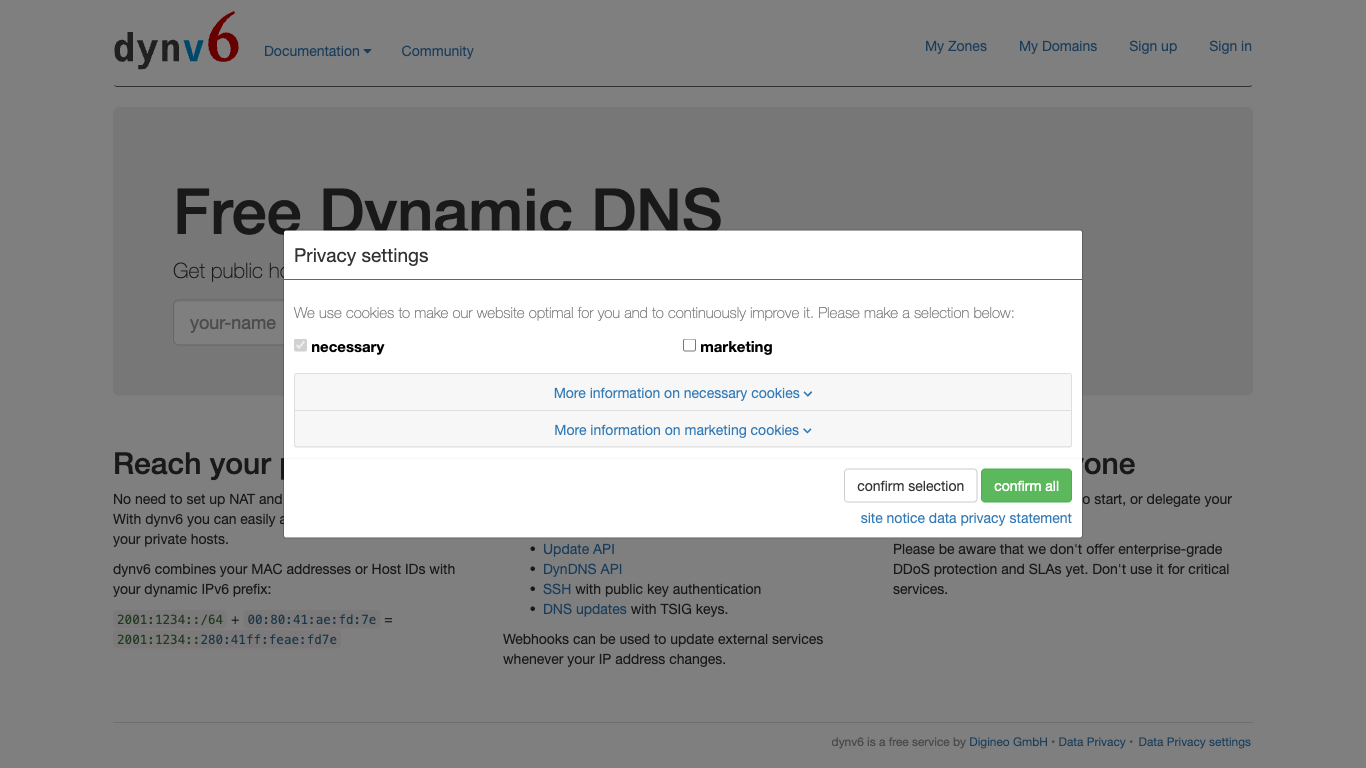
Task: Expand More information on marketing cookies
Action: pos(683,430)
